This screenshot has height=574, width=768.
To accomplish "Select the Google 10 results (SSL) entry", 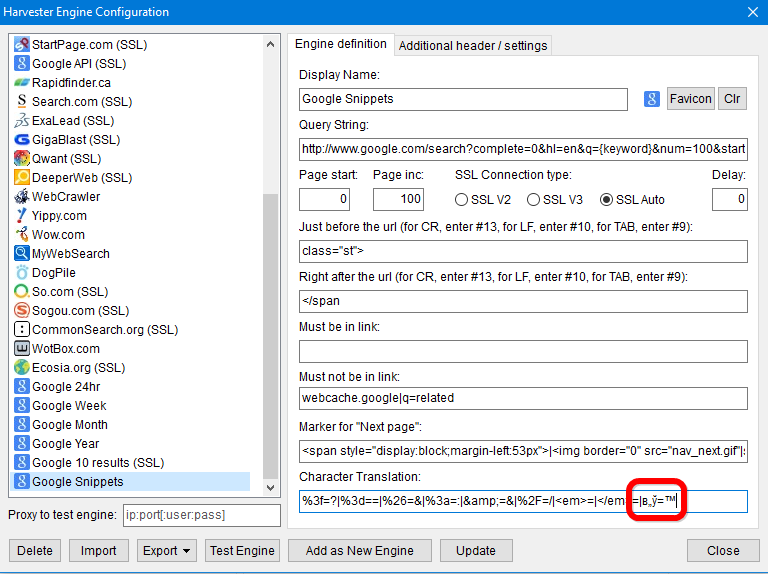I will (x=130, y=463).
